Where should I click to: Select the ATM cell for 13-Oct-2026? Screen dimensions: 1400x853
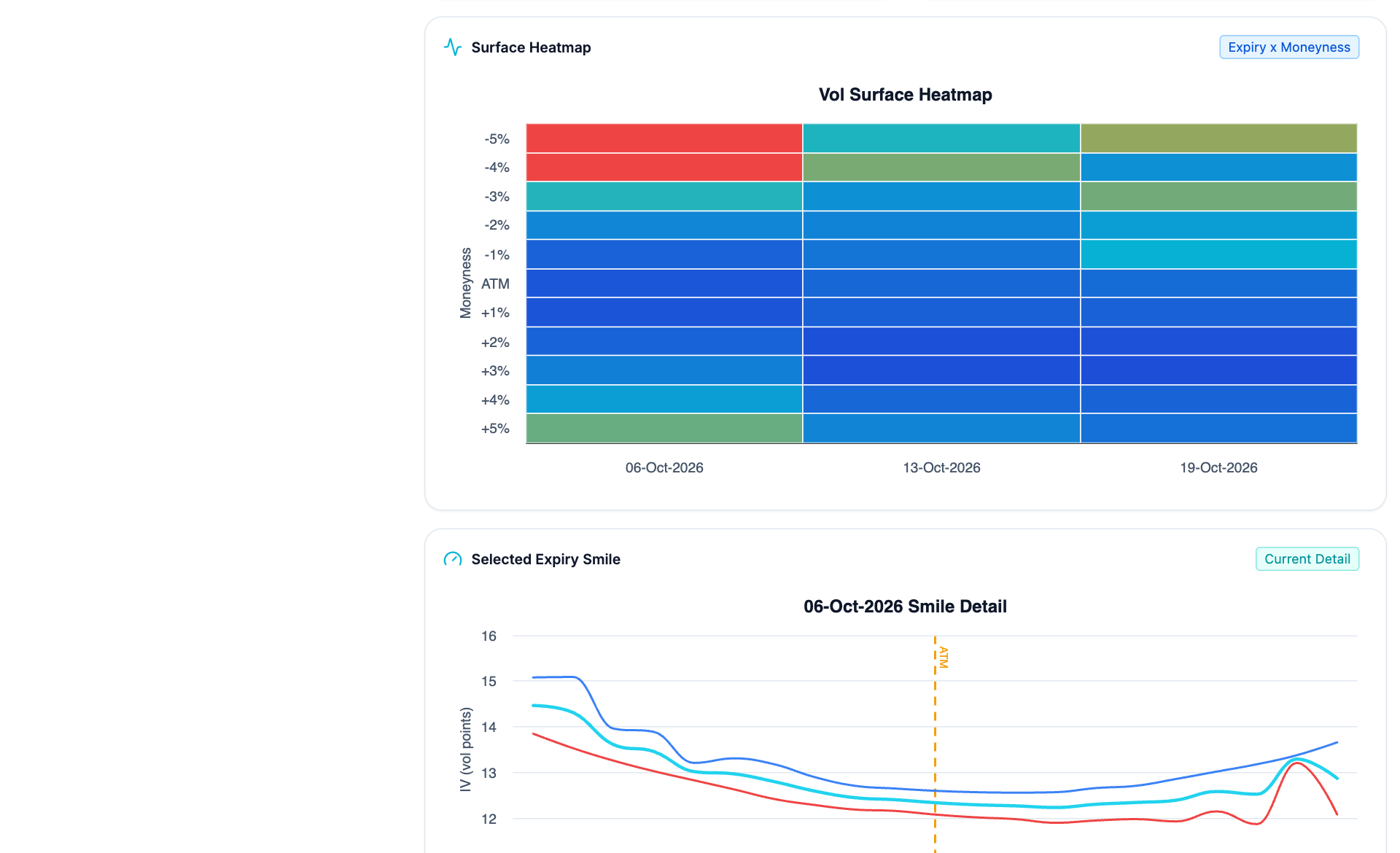tap(941, 284)
